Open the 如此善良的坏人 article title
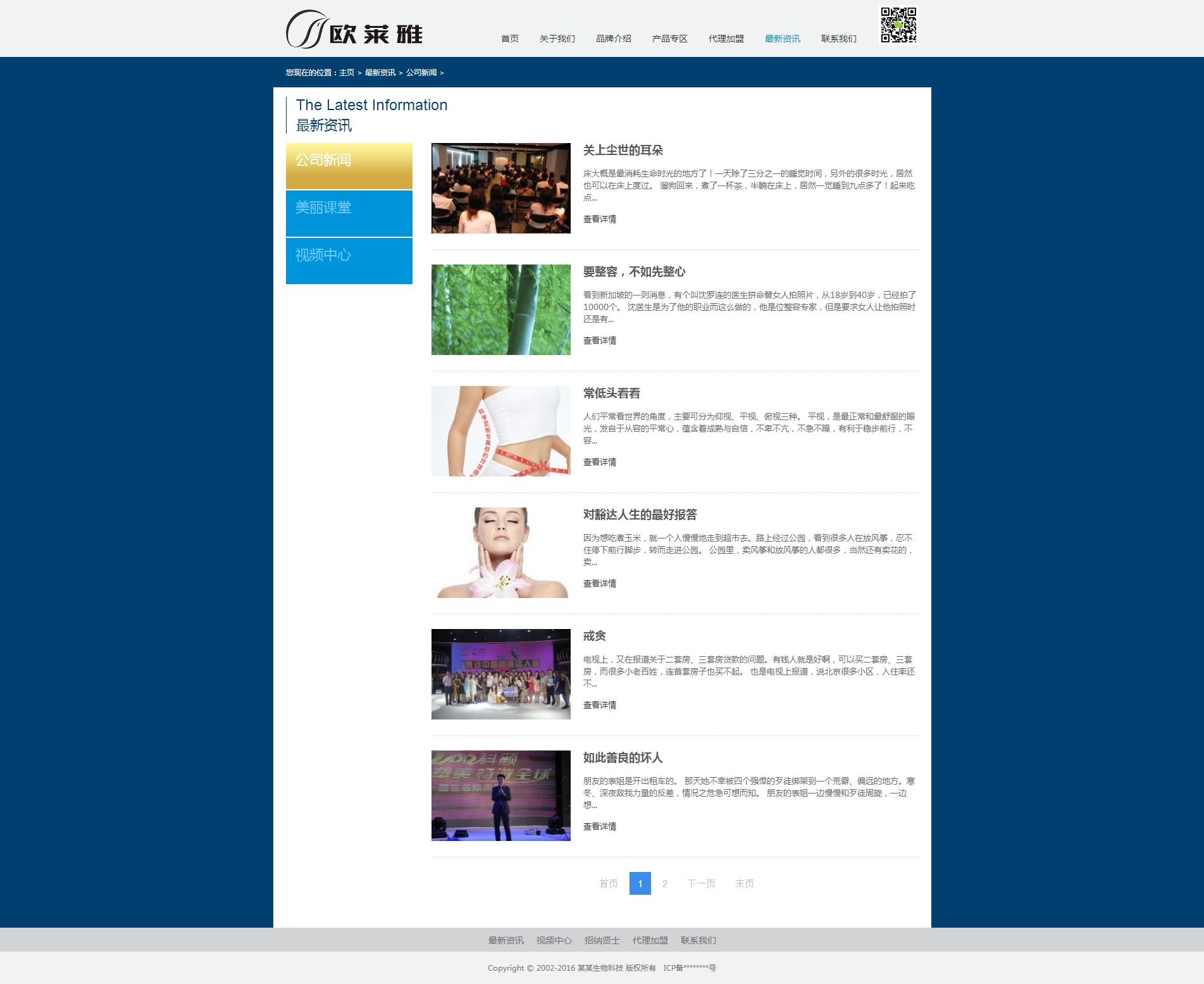 [x=623, y=757]
